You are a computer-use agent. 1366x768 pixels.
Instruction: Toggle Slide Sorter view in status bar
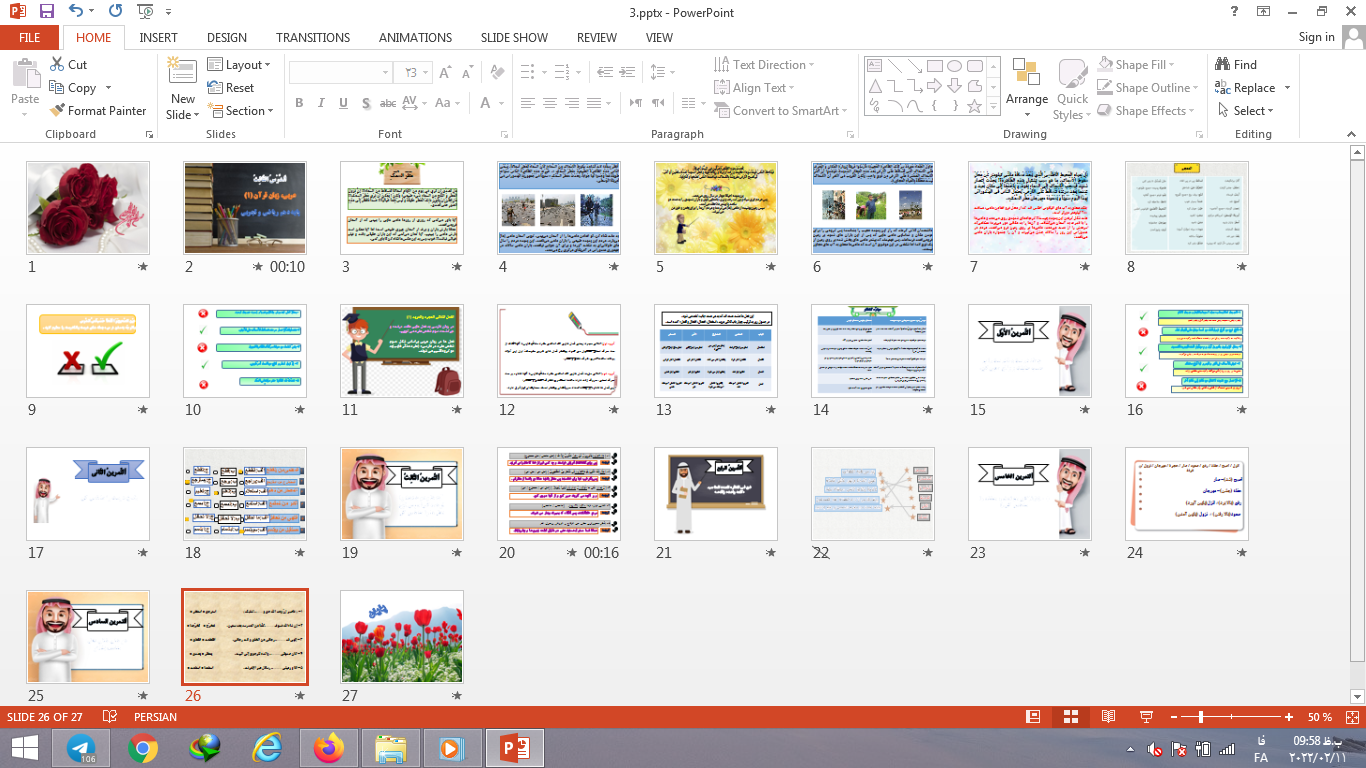(1071, 717)
